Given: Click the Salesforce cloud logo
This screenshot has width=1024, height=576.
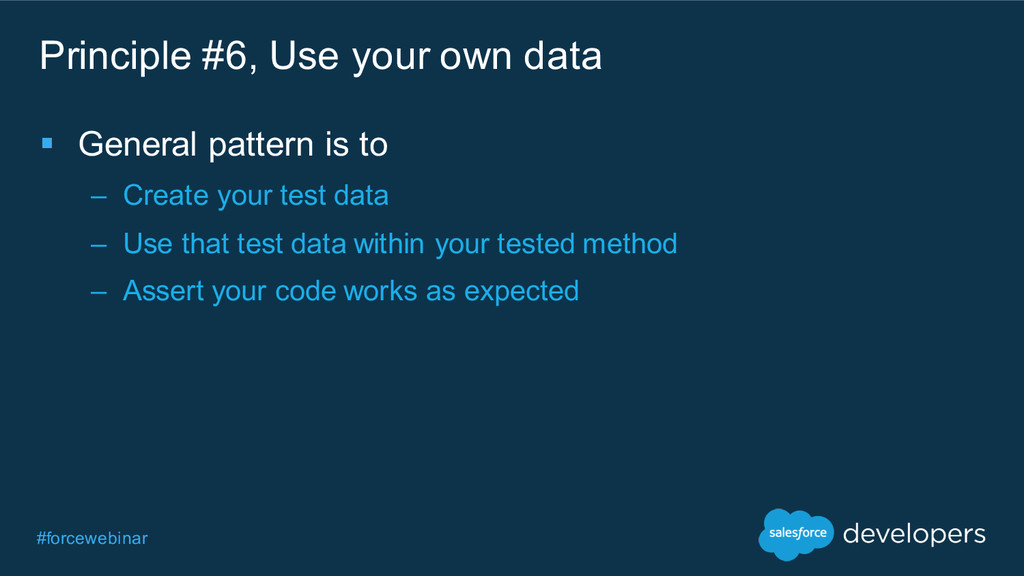Looking at the screenshot, I should click(796, 534).
